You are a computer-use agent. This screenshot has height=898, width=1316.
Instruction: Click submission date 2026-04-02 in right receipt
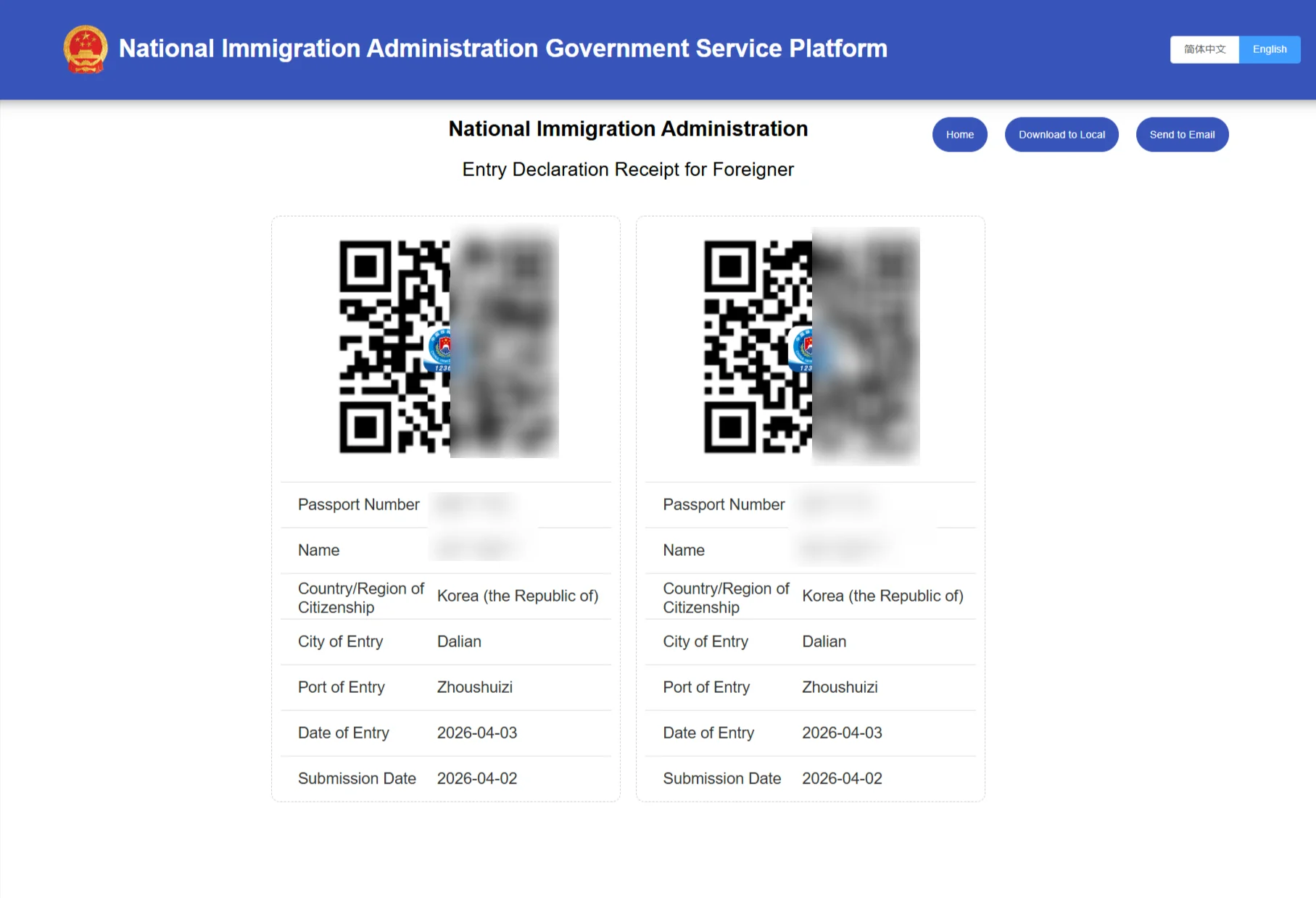[x=842, y=778]
